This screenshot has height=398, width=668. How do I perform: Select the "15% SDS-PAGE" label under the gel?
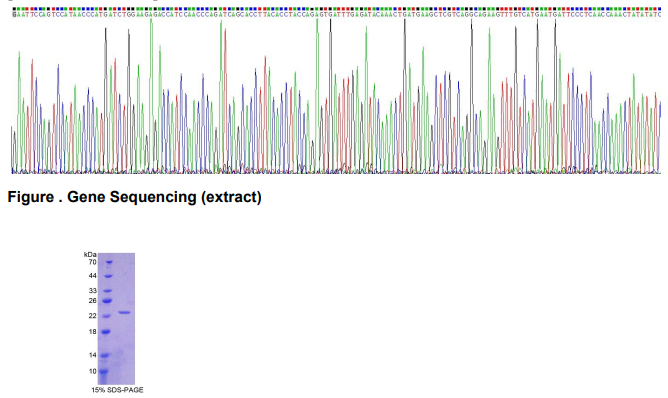[x=117, y=390]
